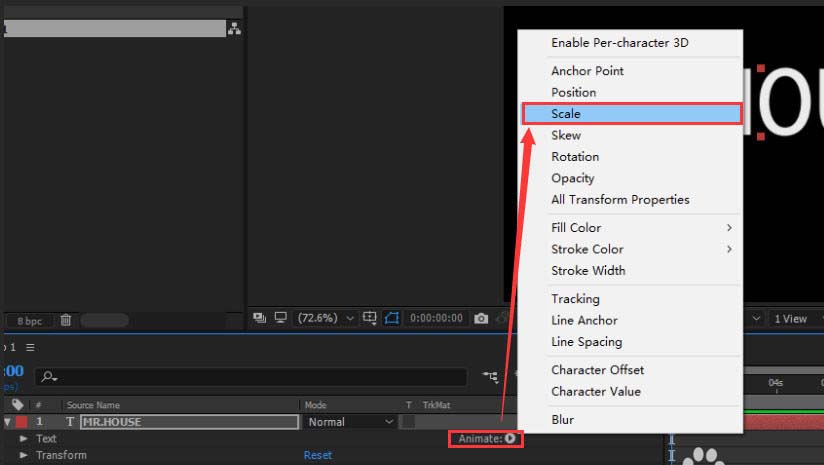Click the Mode column header
The width and height of the screenshot is (824, 465).
(x=315, y=405)
